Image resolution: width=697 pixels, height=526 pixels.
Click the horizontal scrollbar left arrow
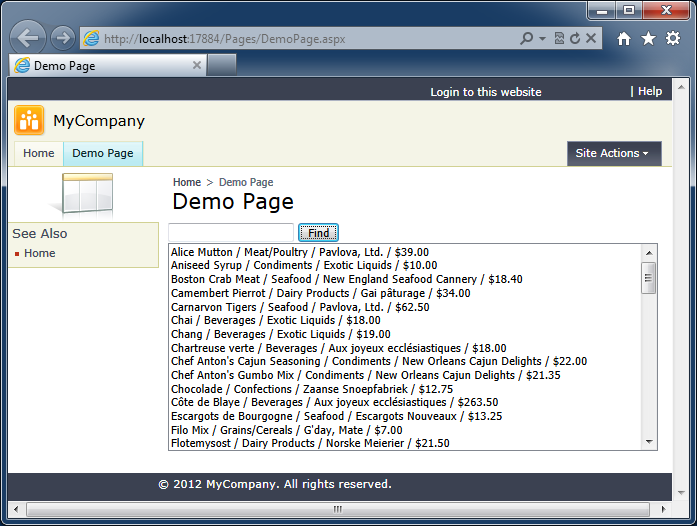point(16,509)
